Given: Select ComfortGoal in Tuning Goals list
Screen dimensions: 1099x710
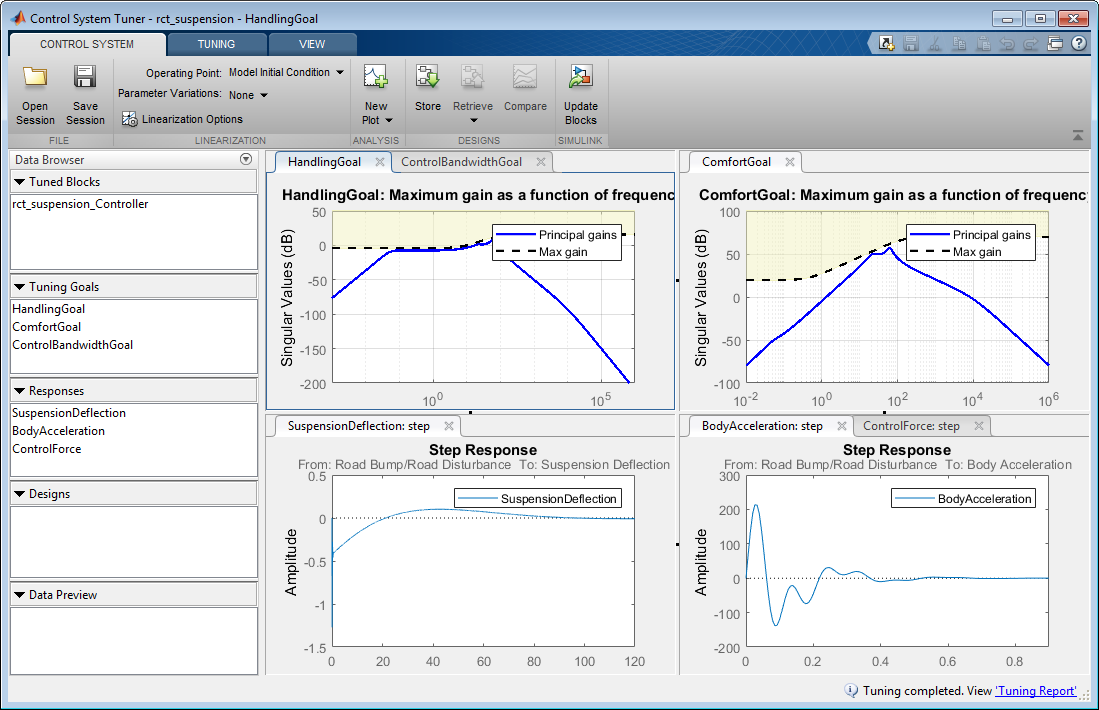Looking at the screenshot, I should point(46,327).
